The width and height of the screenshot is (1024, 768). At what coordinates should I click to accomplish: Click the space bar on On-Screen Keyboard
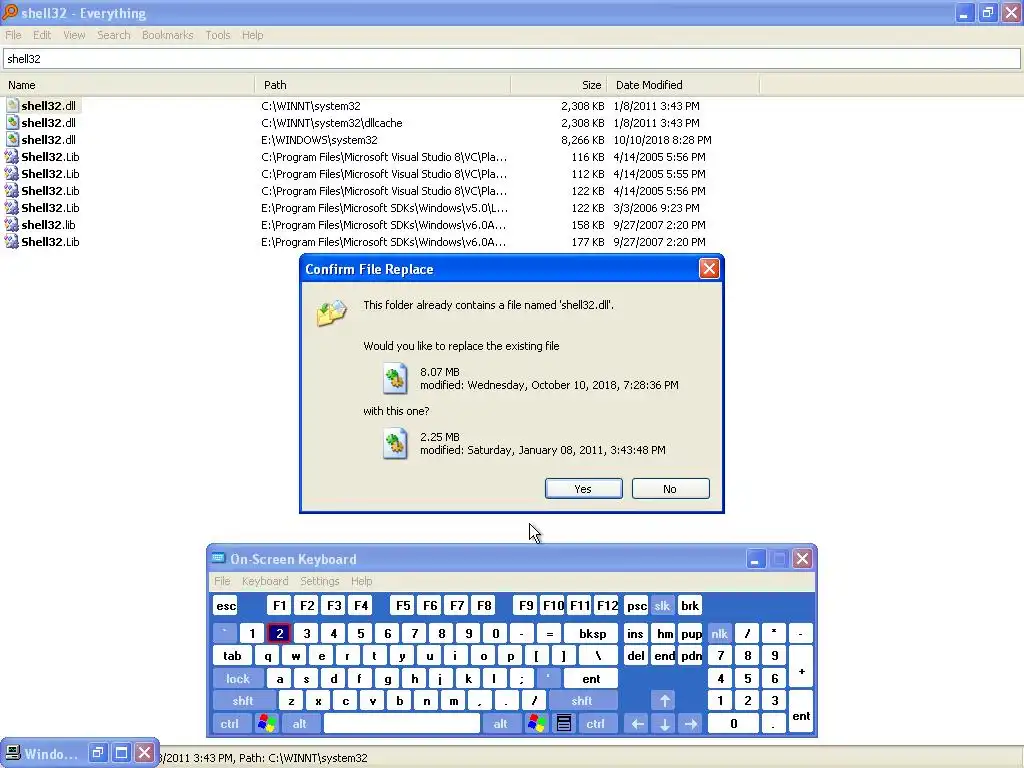(x=402, y=724)
